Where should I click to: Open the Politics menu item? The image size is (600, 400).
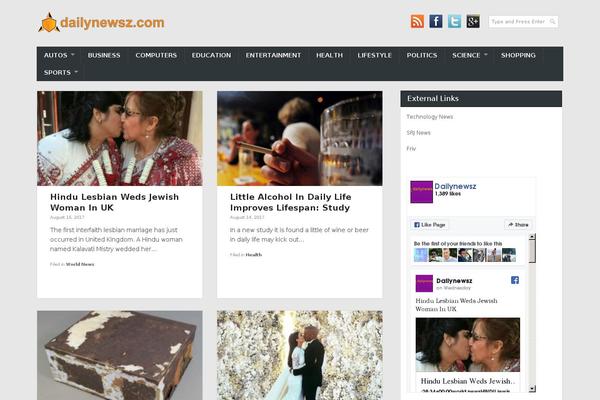[x=422, y=55]
